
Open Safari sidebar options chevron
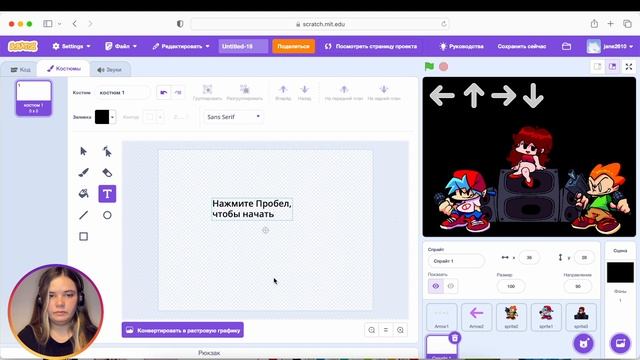pos(60,24)
